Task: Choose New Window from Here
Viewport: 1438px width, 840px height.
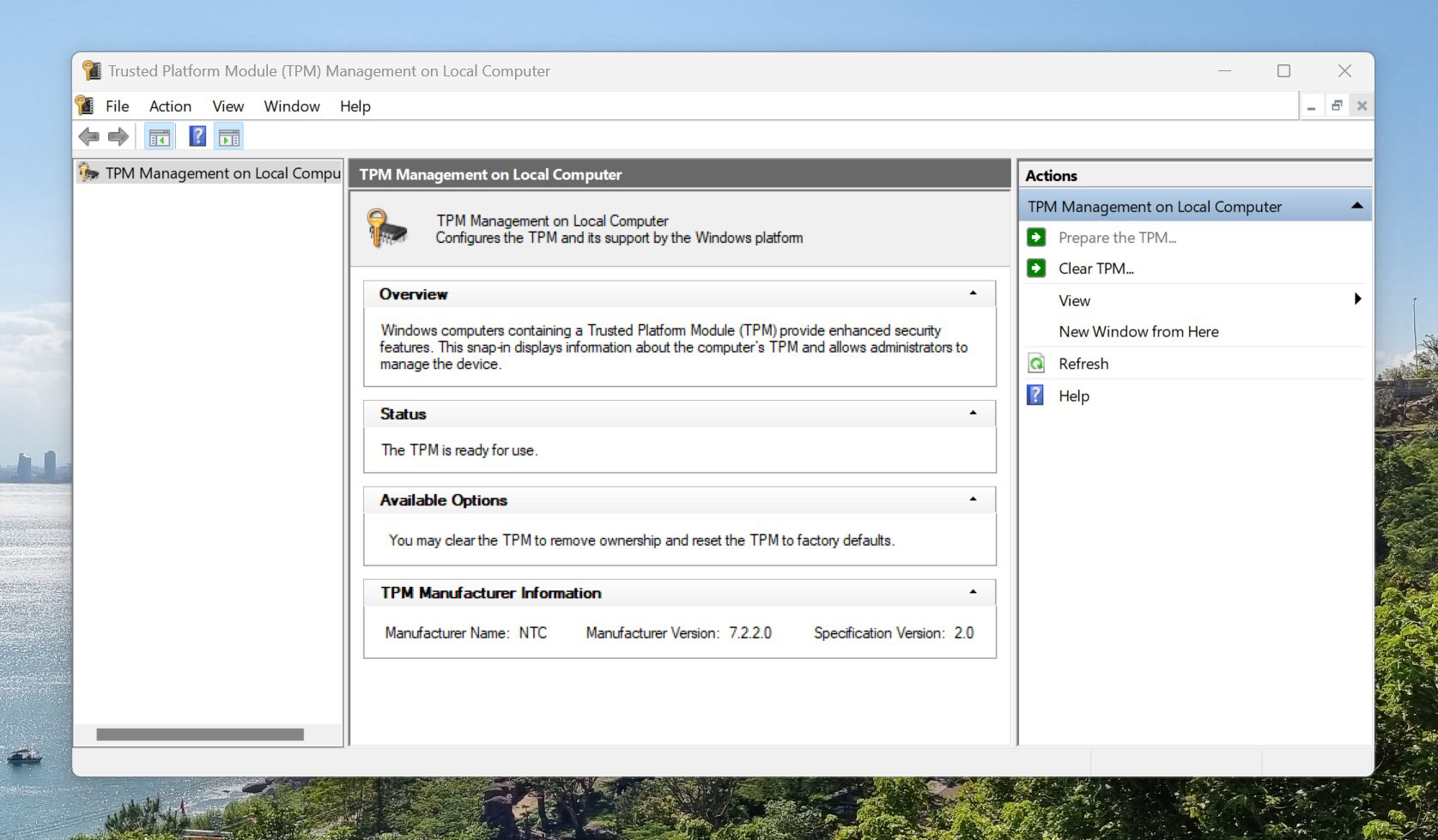Action: 1138,332
